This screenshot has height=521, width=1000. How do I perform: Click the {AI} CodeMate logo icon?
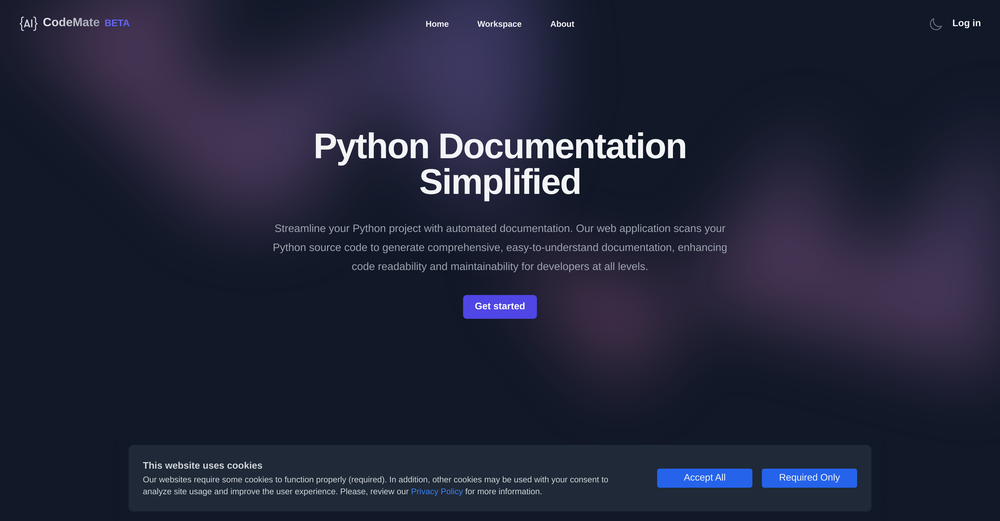(x=28, y=23)
